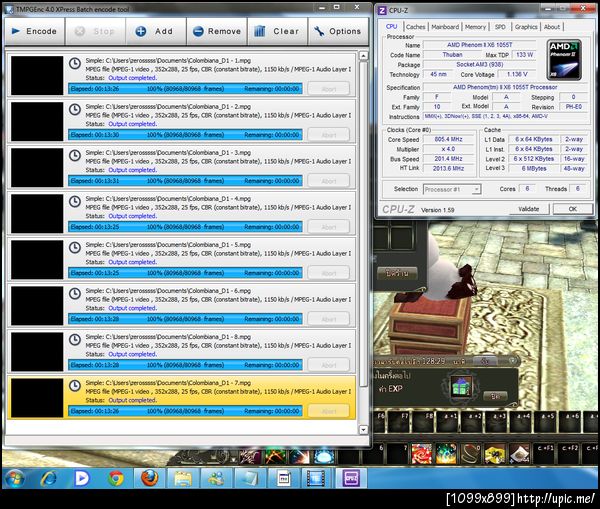The width and height of the screenshot is (600, 509).
Task: Click the yellow skill icon in game hotbar
Action: tap(495, 454)
